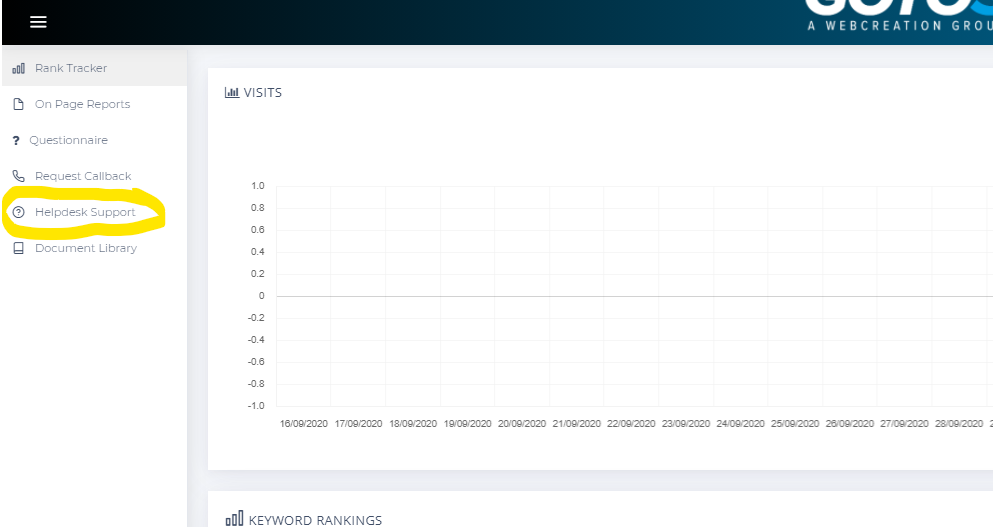Click the Rank Tracker bar chart icon
Image resolution: width=993 pixels, height=527 pixels.
pos(18,68)
